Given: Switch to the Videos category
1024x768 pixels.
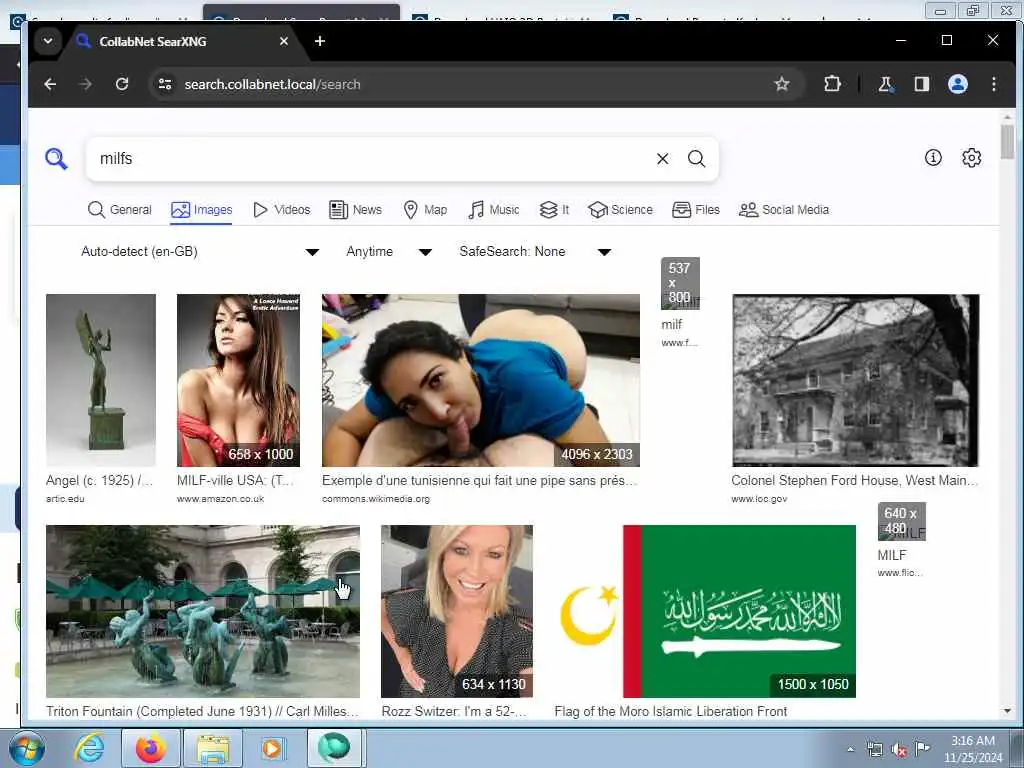Looking at the screenshot, I should click(x=281, y=210).
